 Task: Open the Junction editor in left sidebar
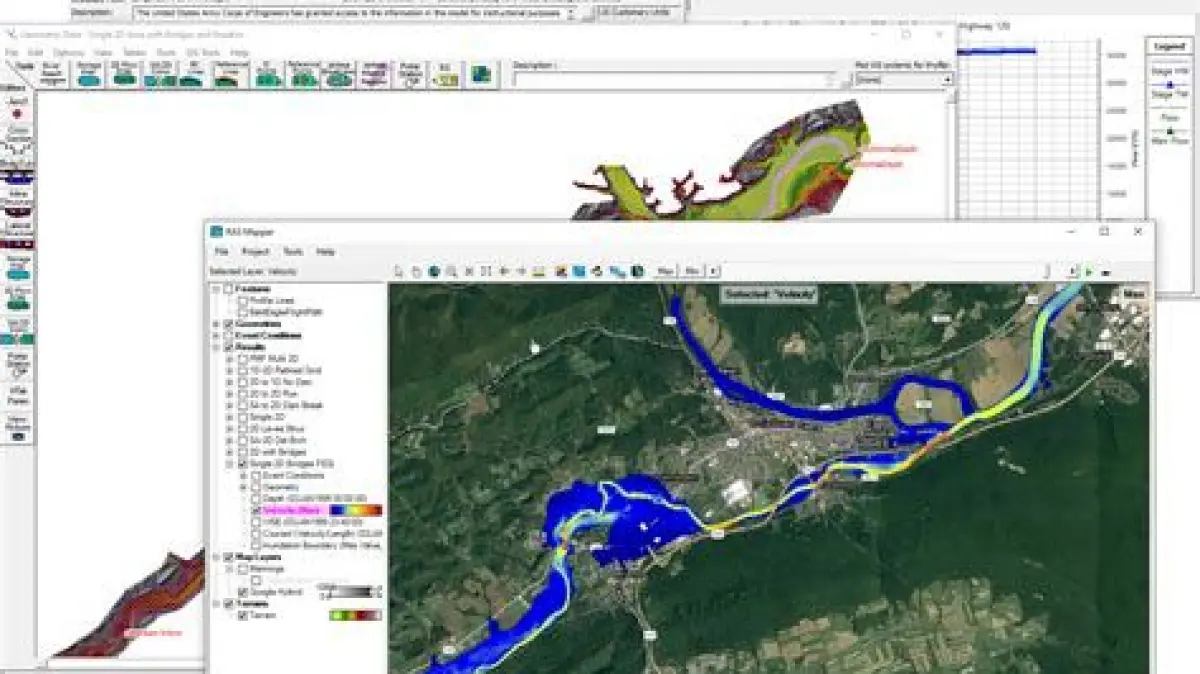tap(17, 110)
